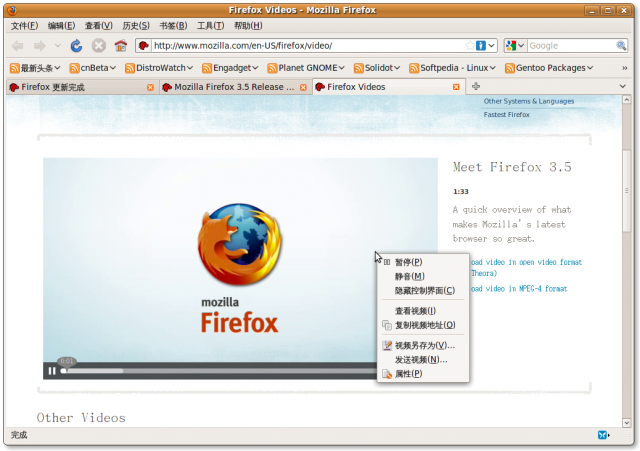Open the 最新头条 feed bookmark

(35, 68)
